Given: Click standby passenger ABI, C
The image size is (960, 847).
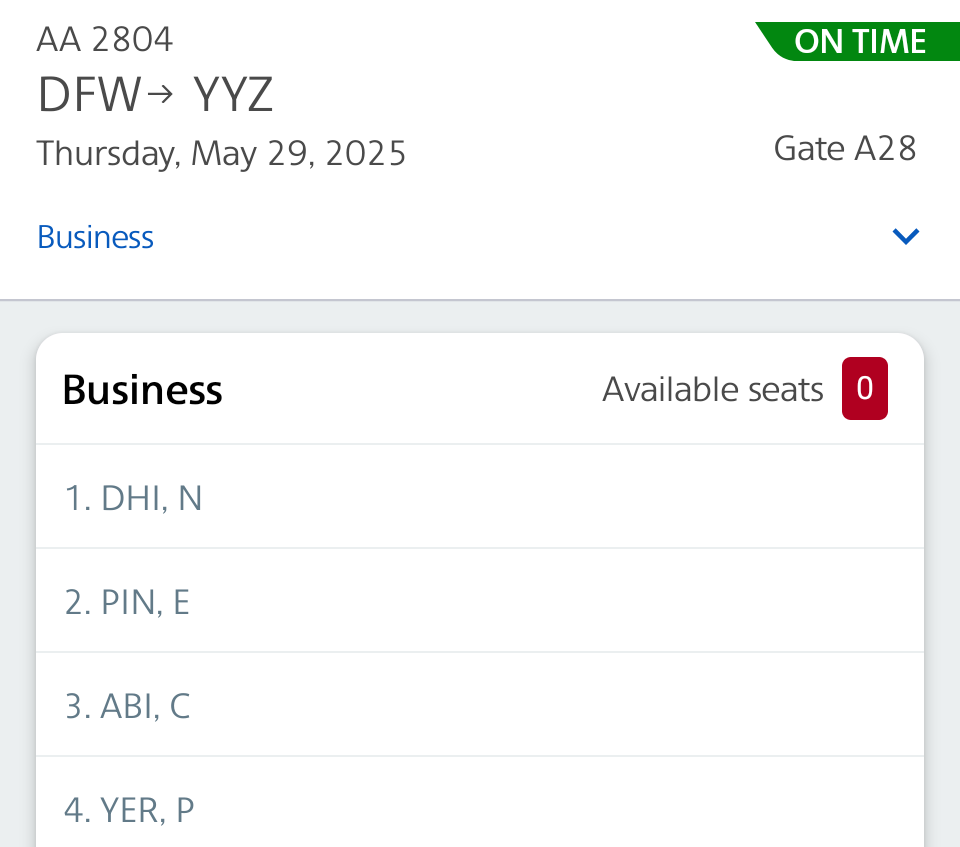Looking at the screenshot, I should pos(128,705).
